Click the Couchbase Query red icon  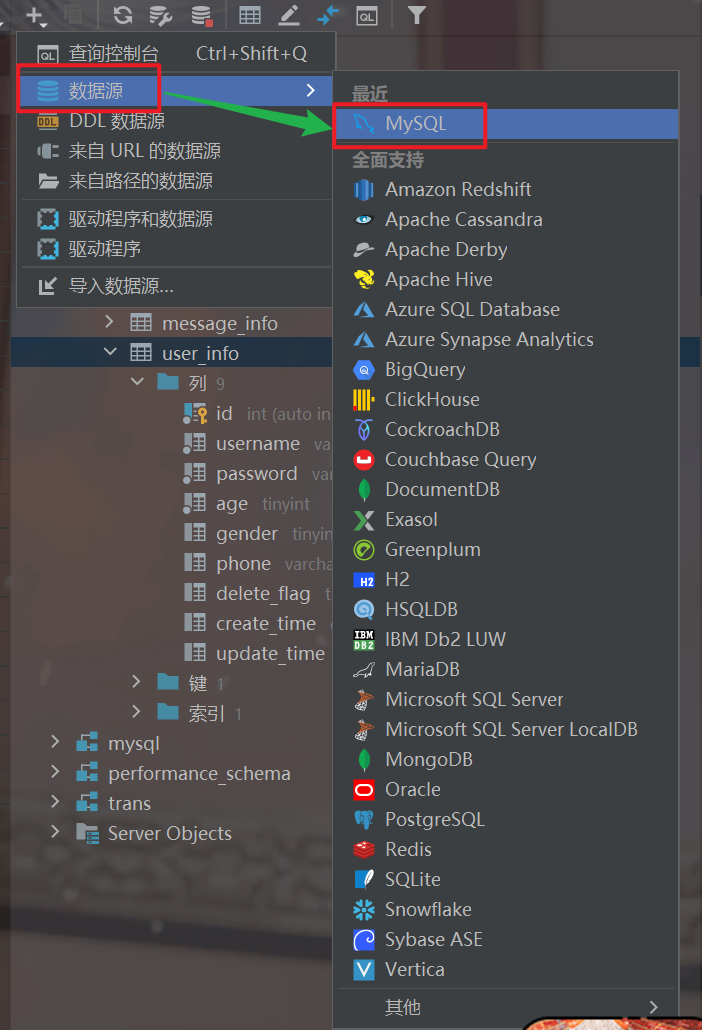pyautogui.click(x=364, y=460)
